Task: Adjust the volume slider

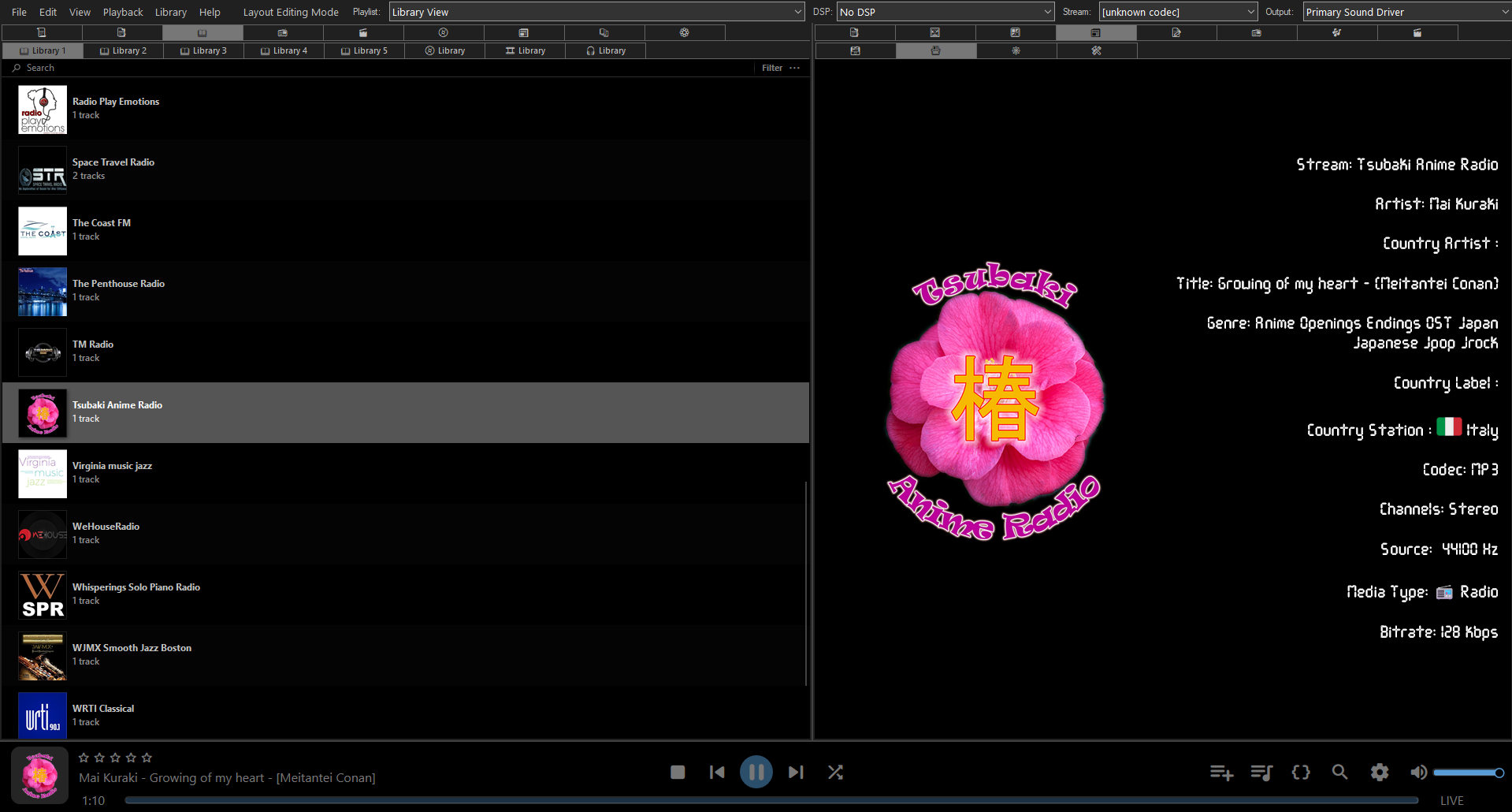Action: click(x=1469, y=773)
